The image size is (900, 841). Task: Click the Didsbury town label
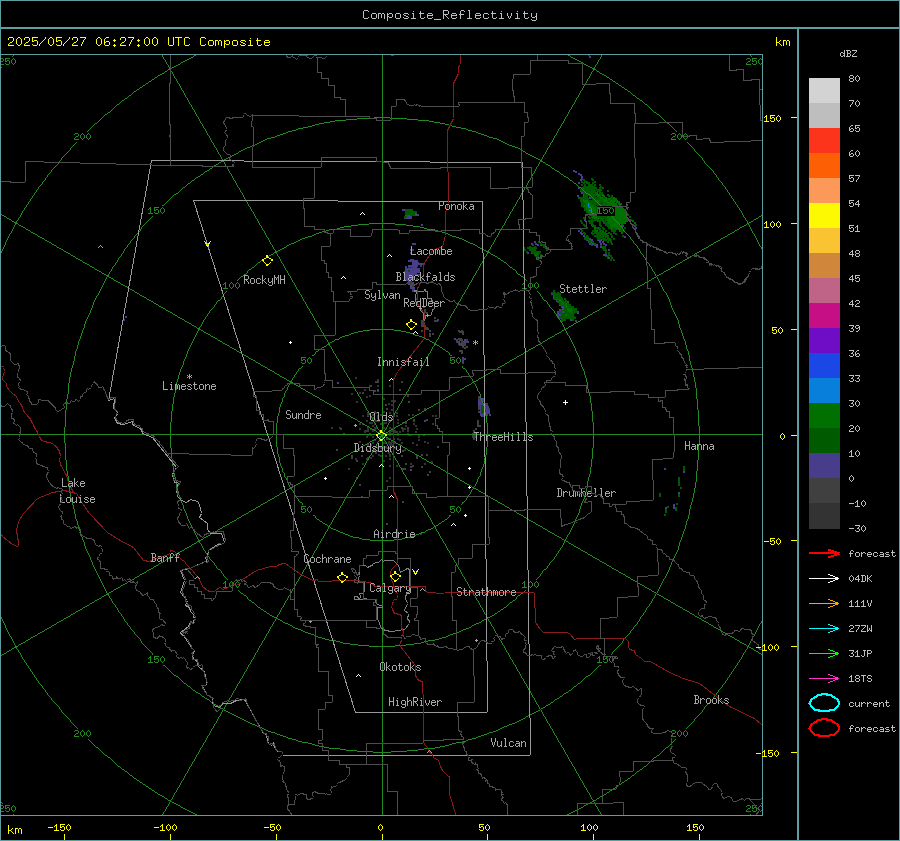coord(377,448)
